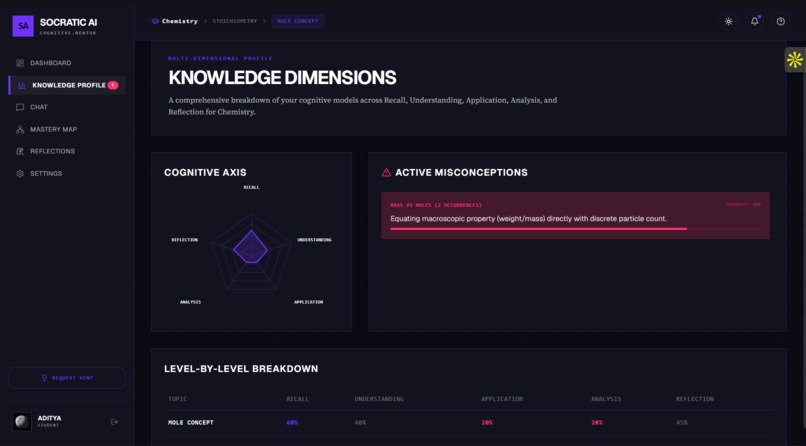Click the Mastery Map hierarchy icon

point(20,129)
